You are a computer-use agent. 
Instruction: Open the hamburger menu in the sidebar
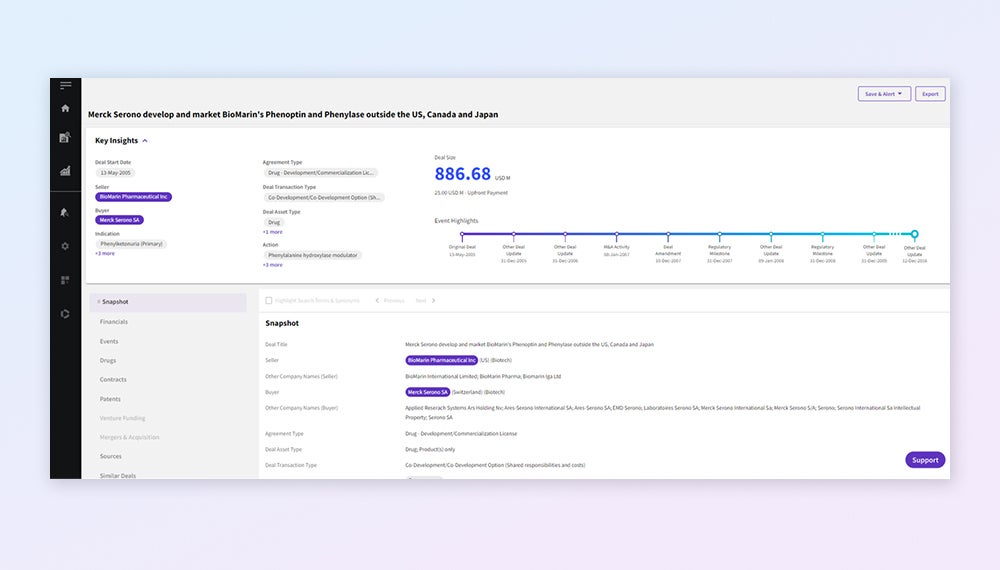pyautogui.click(x=65, y=86)
